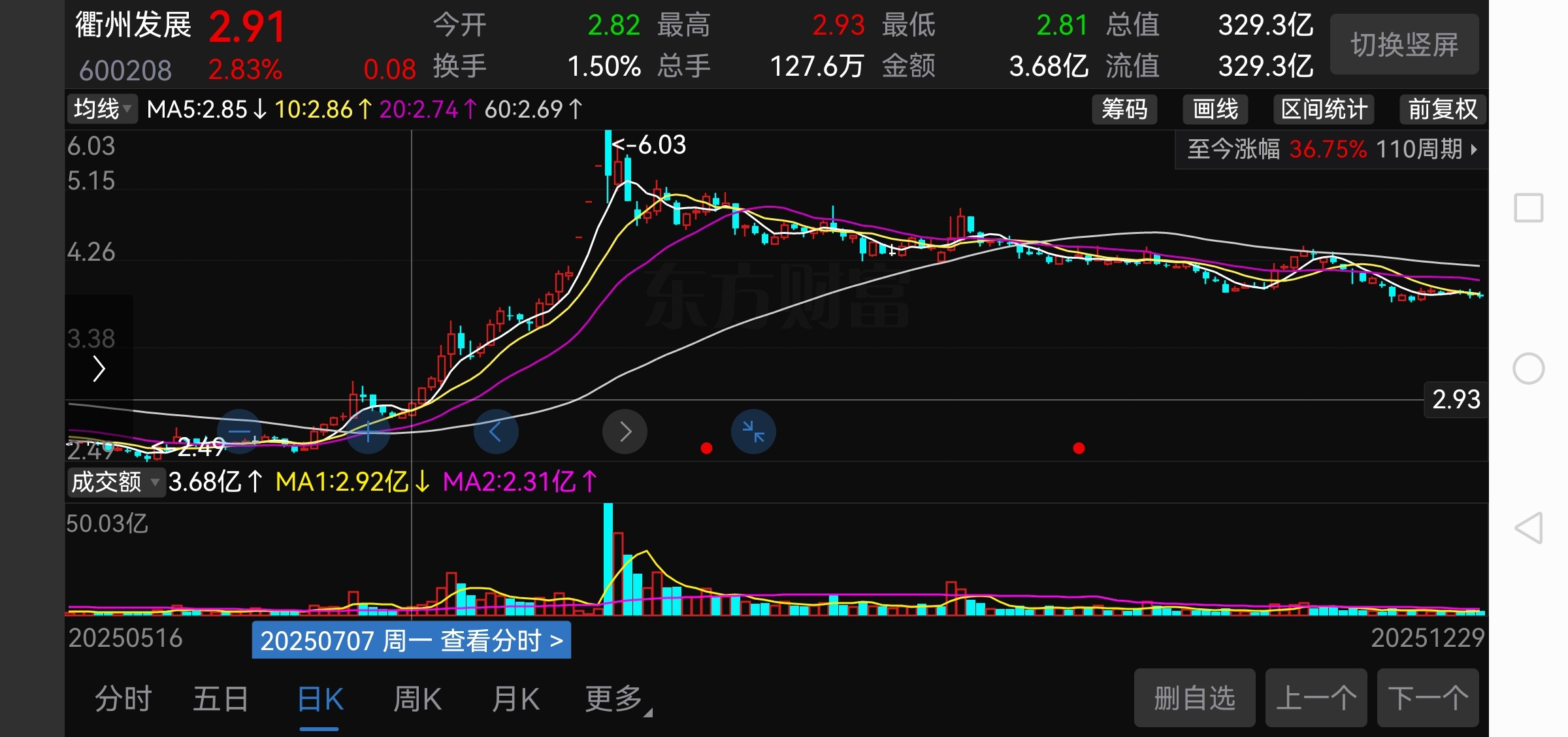This screenshot has height=737, width=1568.
Task: Tap Android recent apps square button
Action: pyautogui.click(x=1529, y=208)
